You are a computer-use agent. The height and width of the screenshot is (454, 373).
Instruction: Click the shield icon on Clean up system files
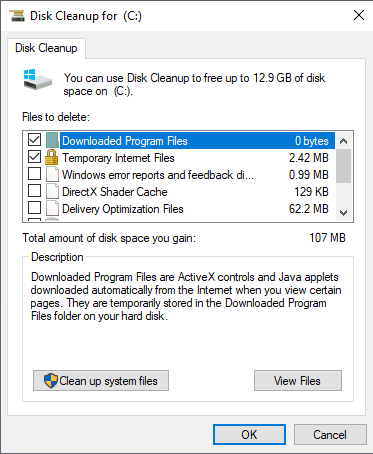(x=51, y=381)
